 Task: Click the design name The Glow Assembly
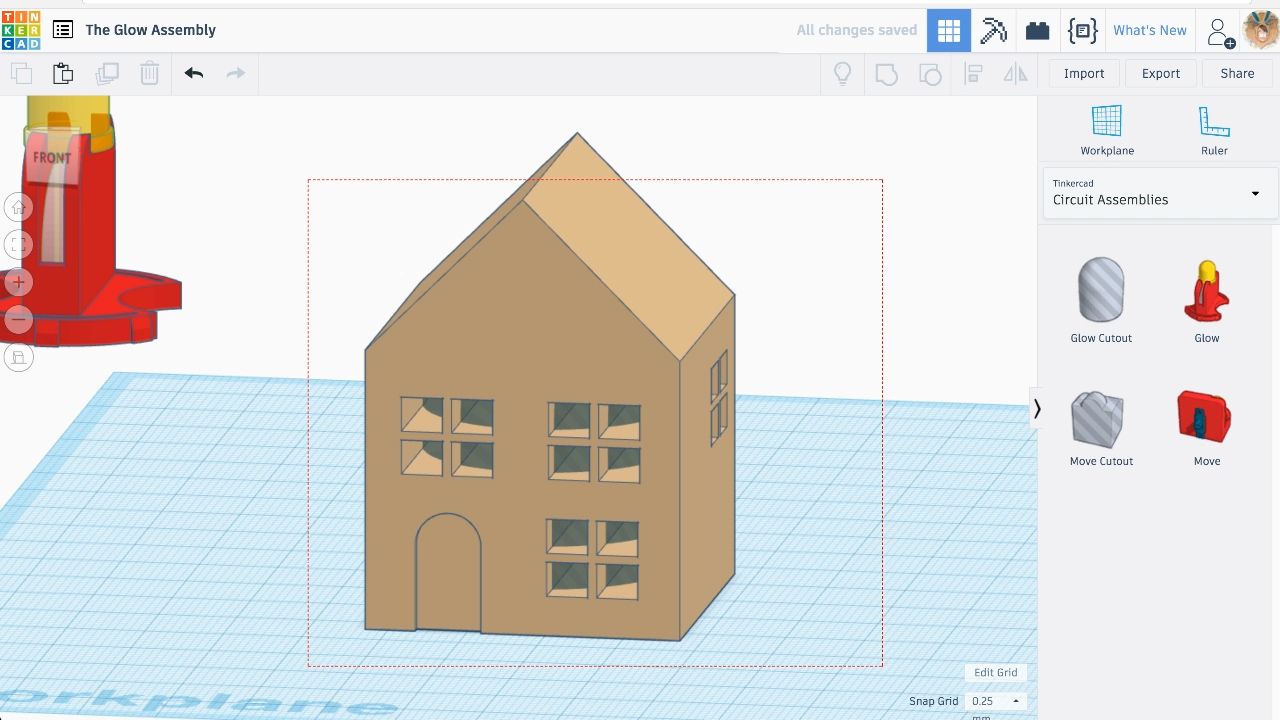coord(151,30)
